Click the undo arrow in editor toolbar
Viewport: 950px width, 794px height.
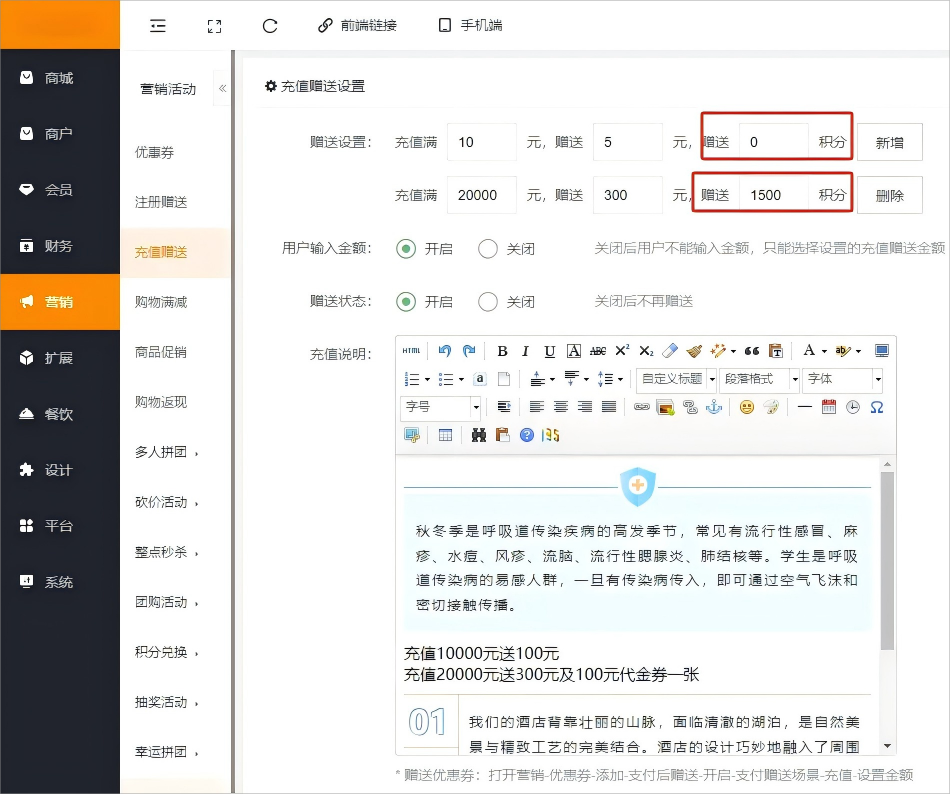pos(445,351)
